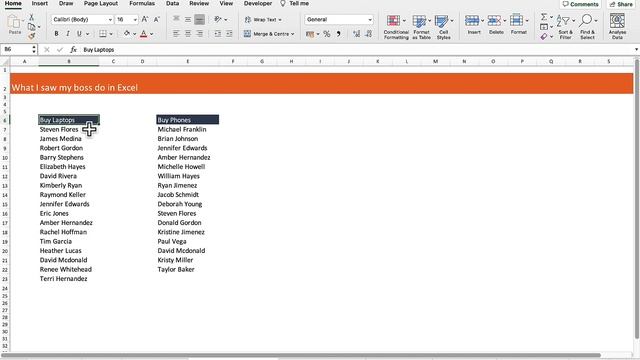The image size is (640, 360).
Task: Toggle Align Right horizontal alignment
Action: tap(200, 33)
